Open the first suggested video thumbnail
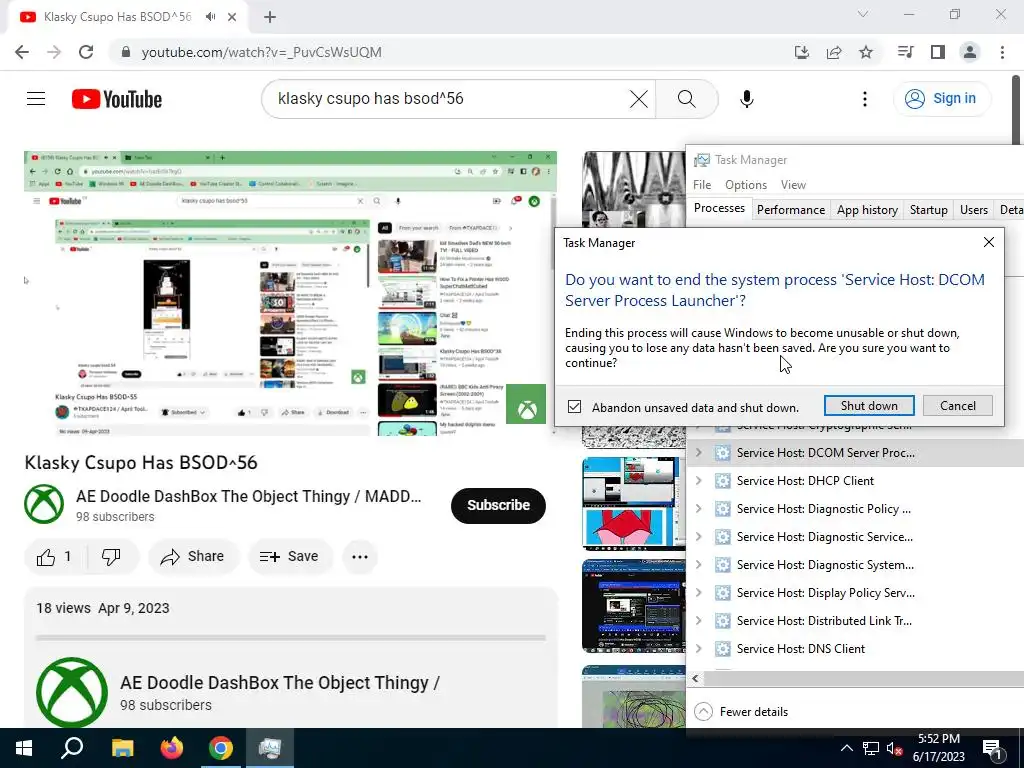1024x768 pixels. click(x=633, y=189)
